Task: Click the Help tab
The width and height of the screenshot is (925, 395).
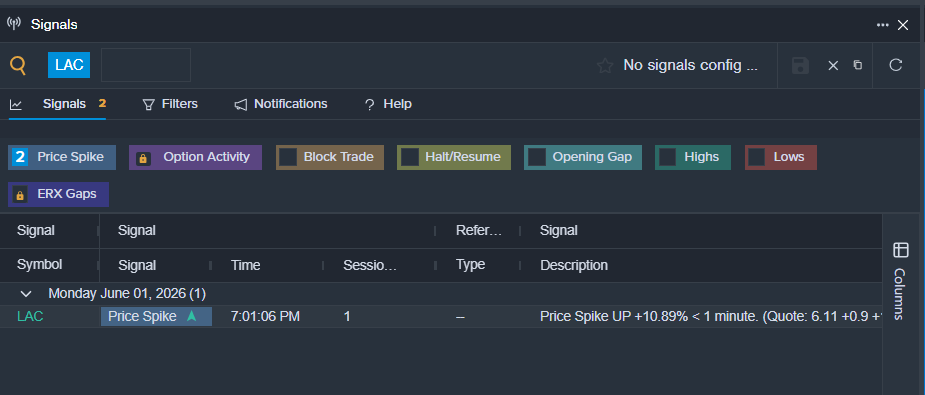Action: 388,104
